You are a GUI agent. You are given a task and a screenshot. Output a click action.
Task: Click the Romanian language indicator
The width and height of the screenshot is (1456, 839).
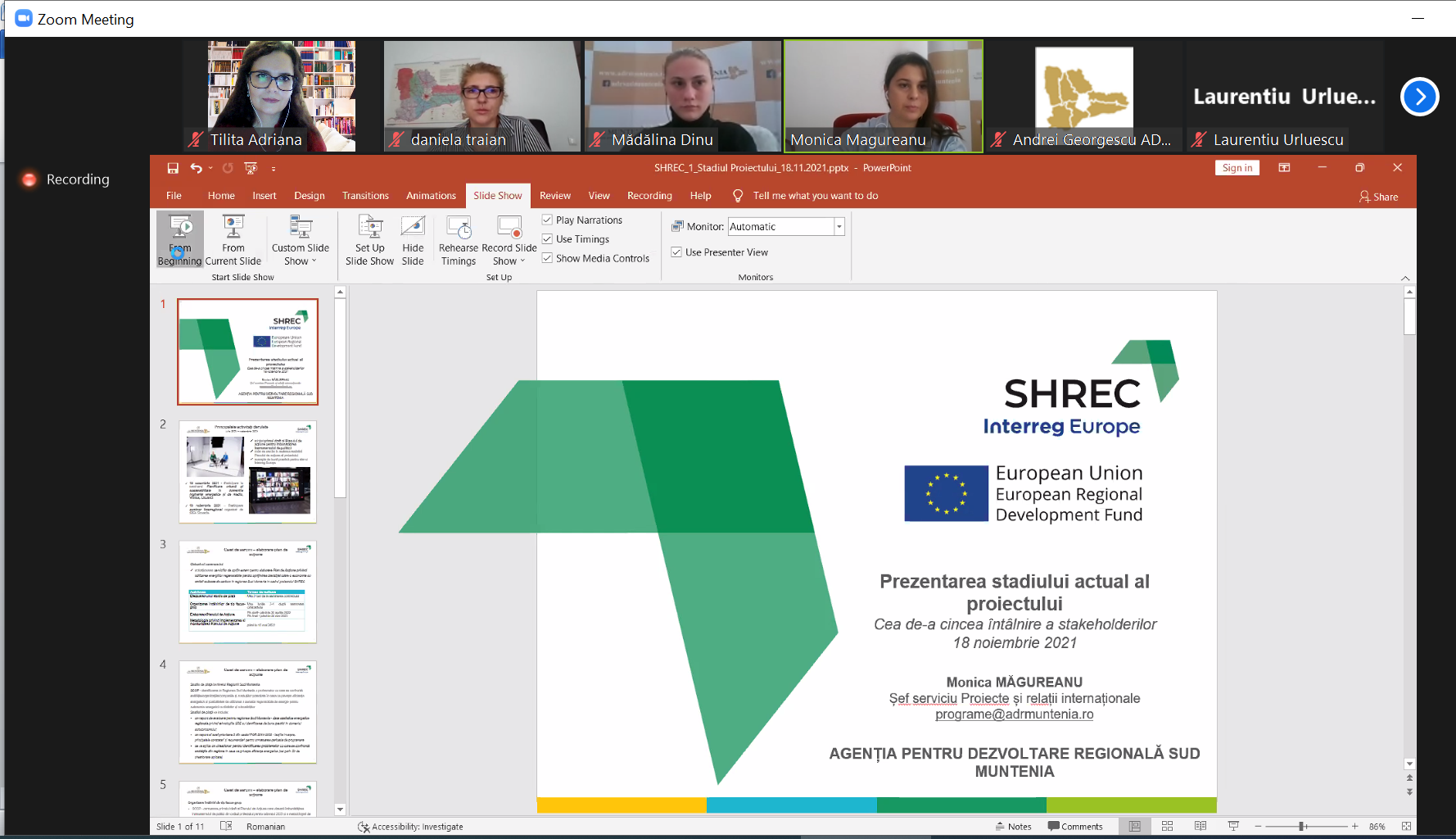coord(266,827)
